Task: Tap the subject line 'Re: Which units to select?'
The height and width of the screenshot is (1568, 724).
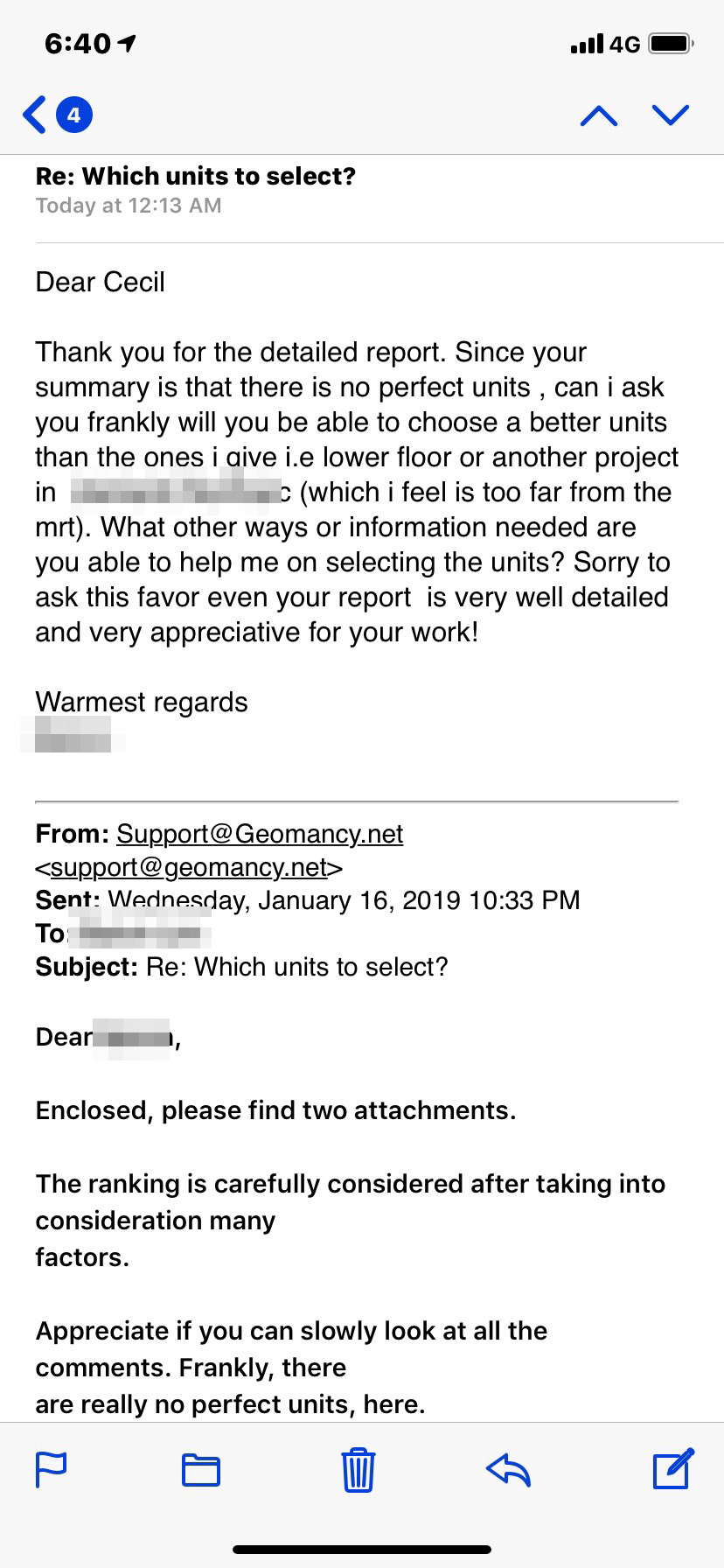Action: pos(196,176)
